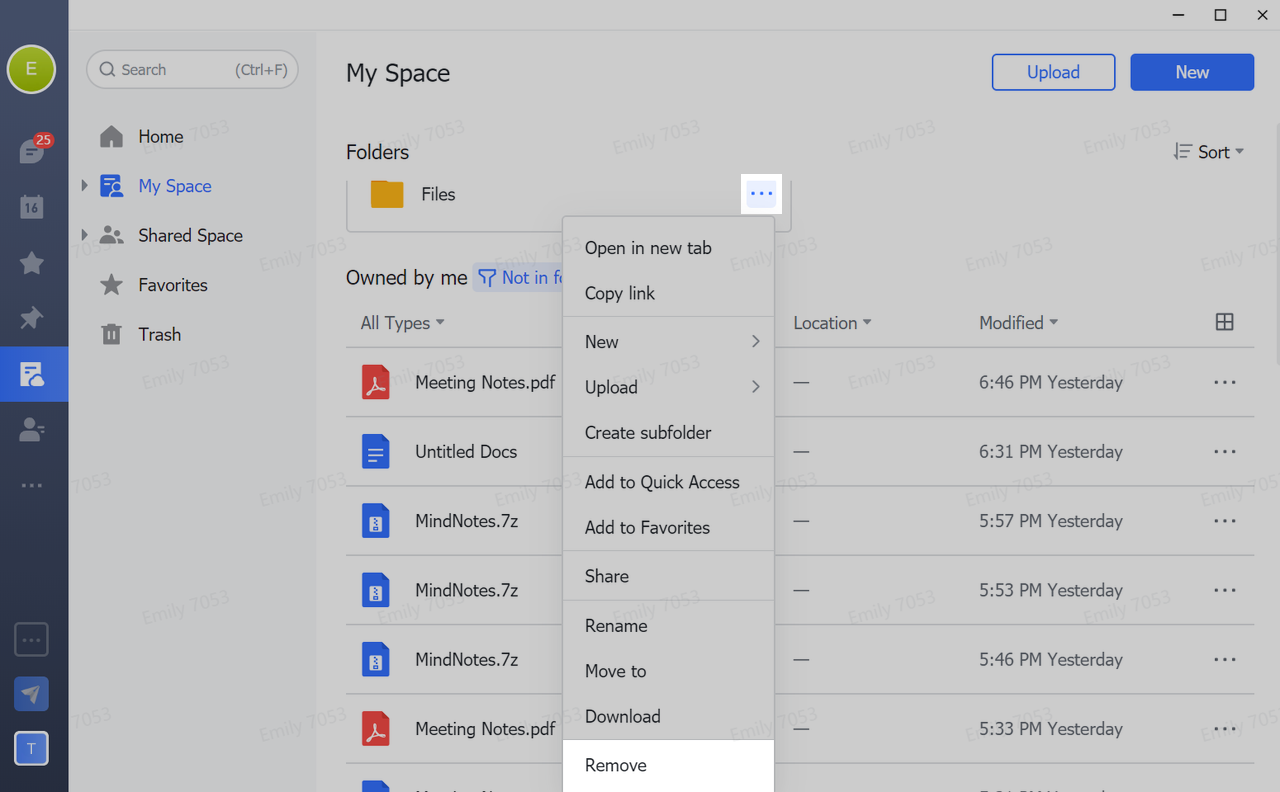1280x792 pixels.
Task: Click Emily's profile avatar at top left
Action: pos(31,70)
